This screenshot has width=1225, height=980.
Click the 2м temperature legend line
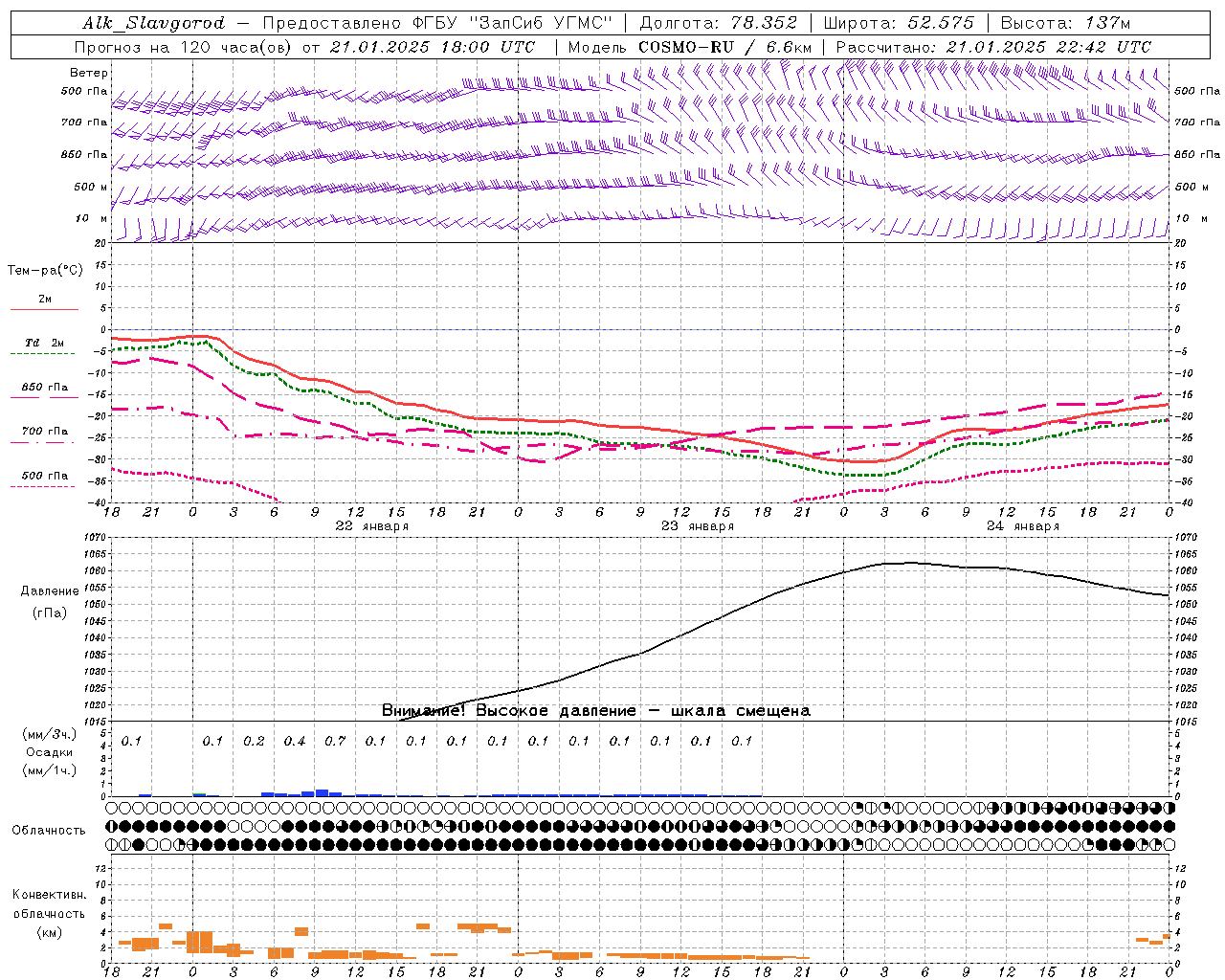(44, 303)
